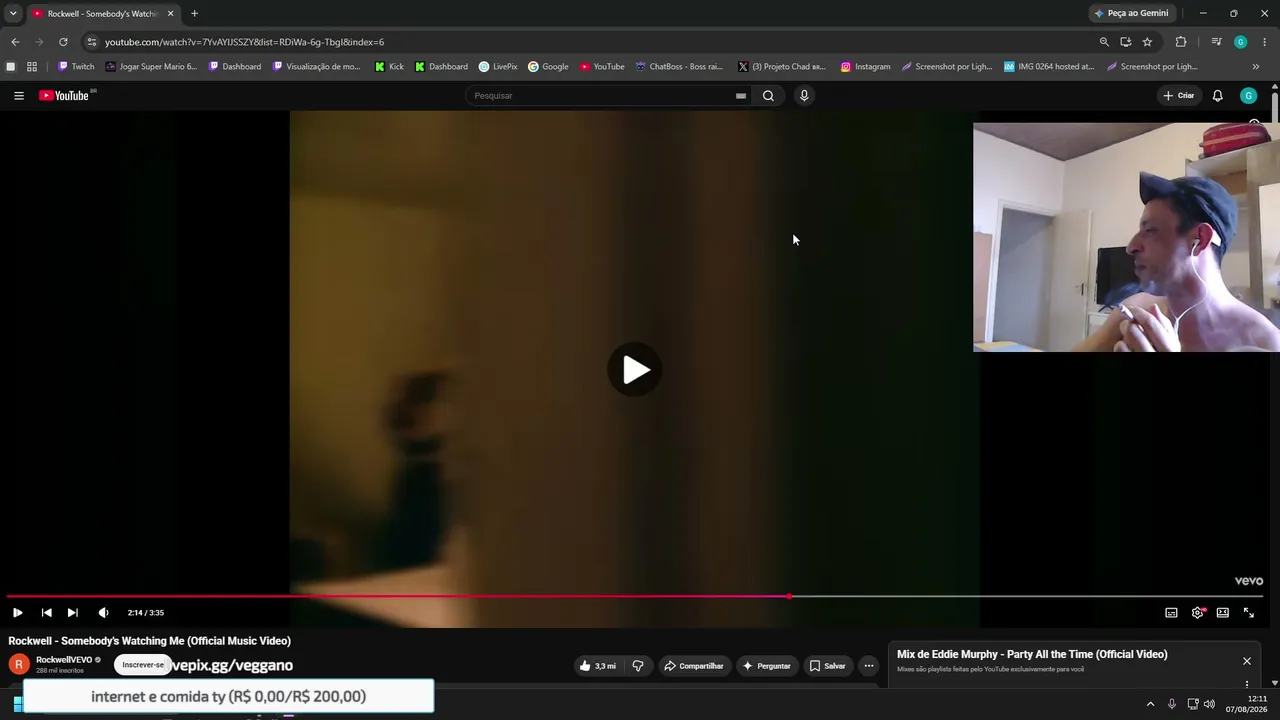This screenshot has height=720, width=1280.
Task: Subscribe with the Inscrever-se button
Action: 142,665
